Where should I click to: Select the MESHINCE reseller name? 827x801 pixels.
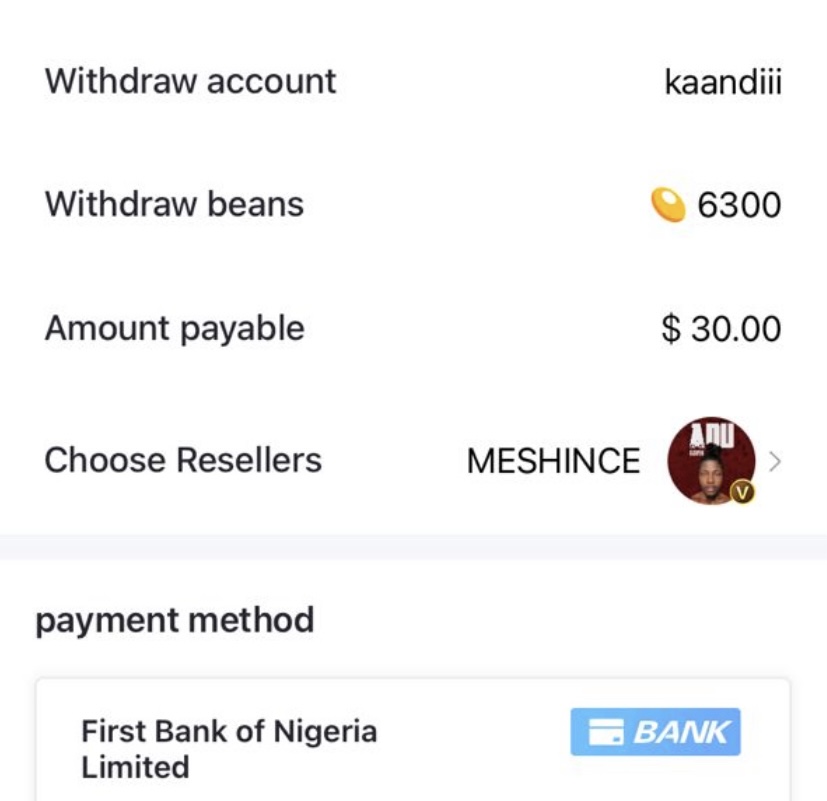pyautogui.click(x=553, y=461)
